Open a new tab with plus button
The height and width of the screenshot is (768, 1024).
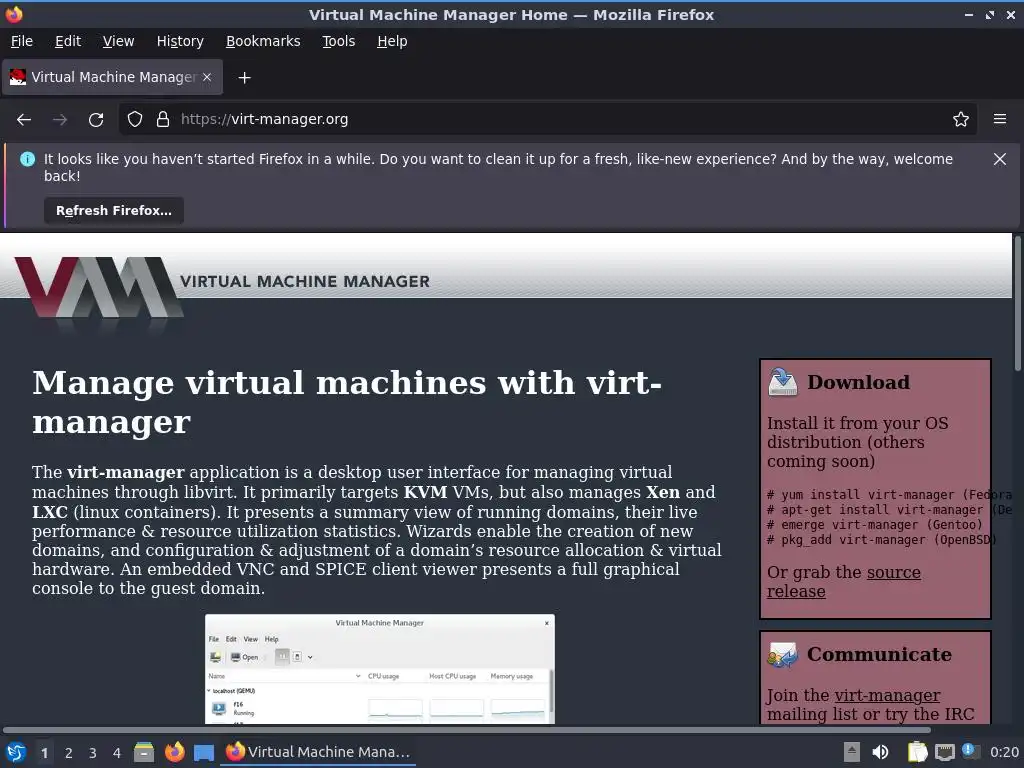point(244,78)
